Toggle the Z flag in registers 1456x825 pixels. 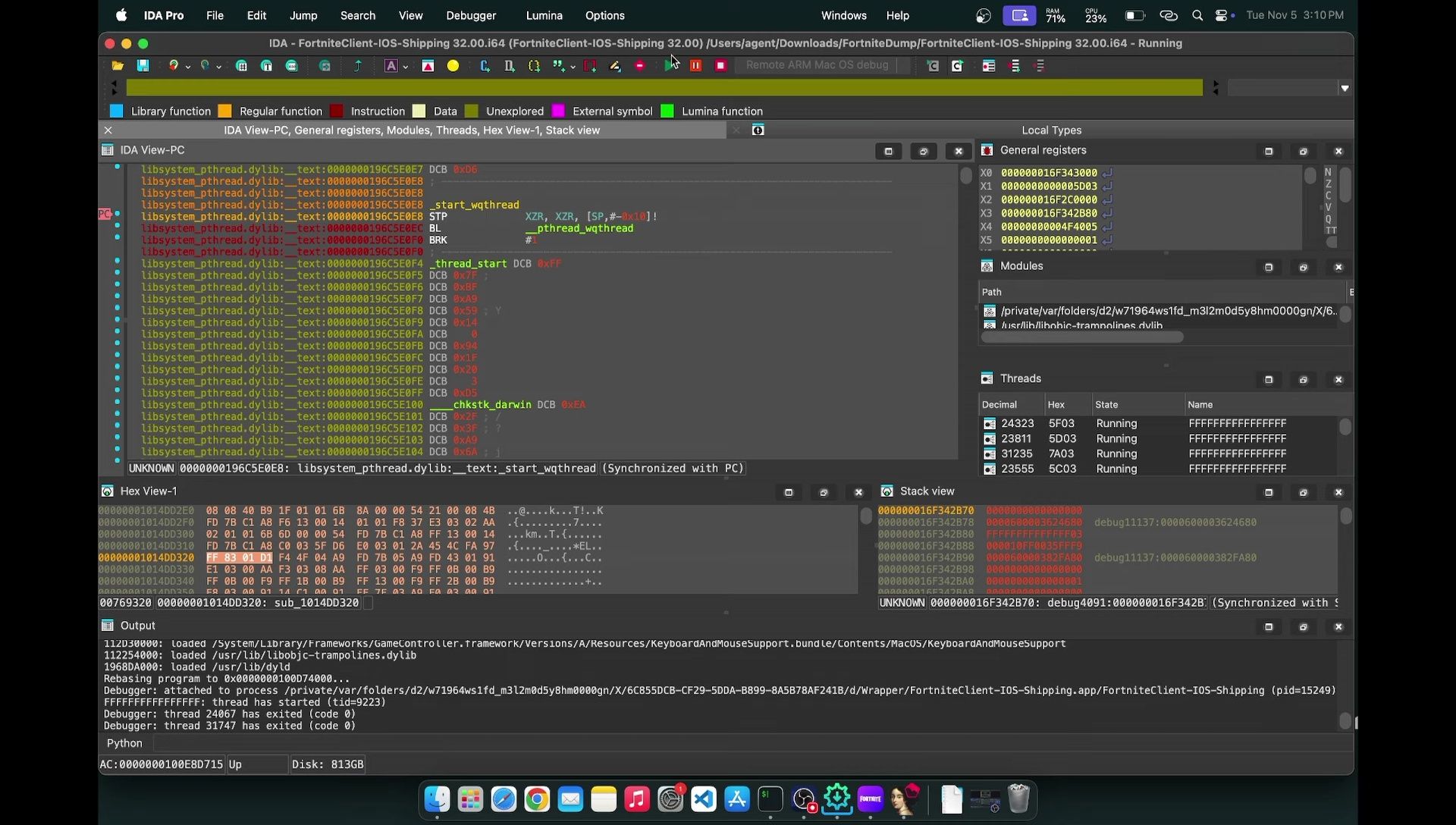click(x=1328, y=184)
